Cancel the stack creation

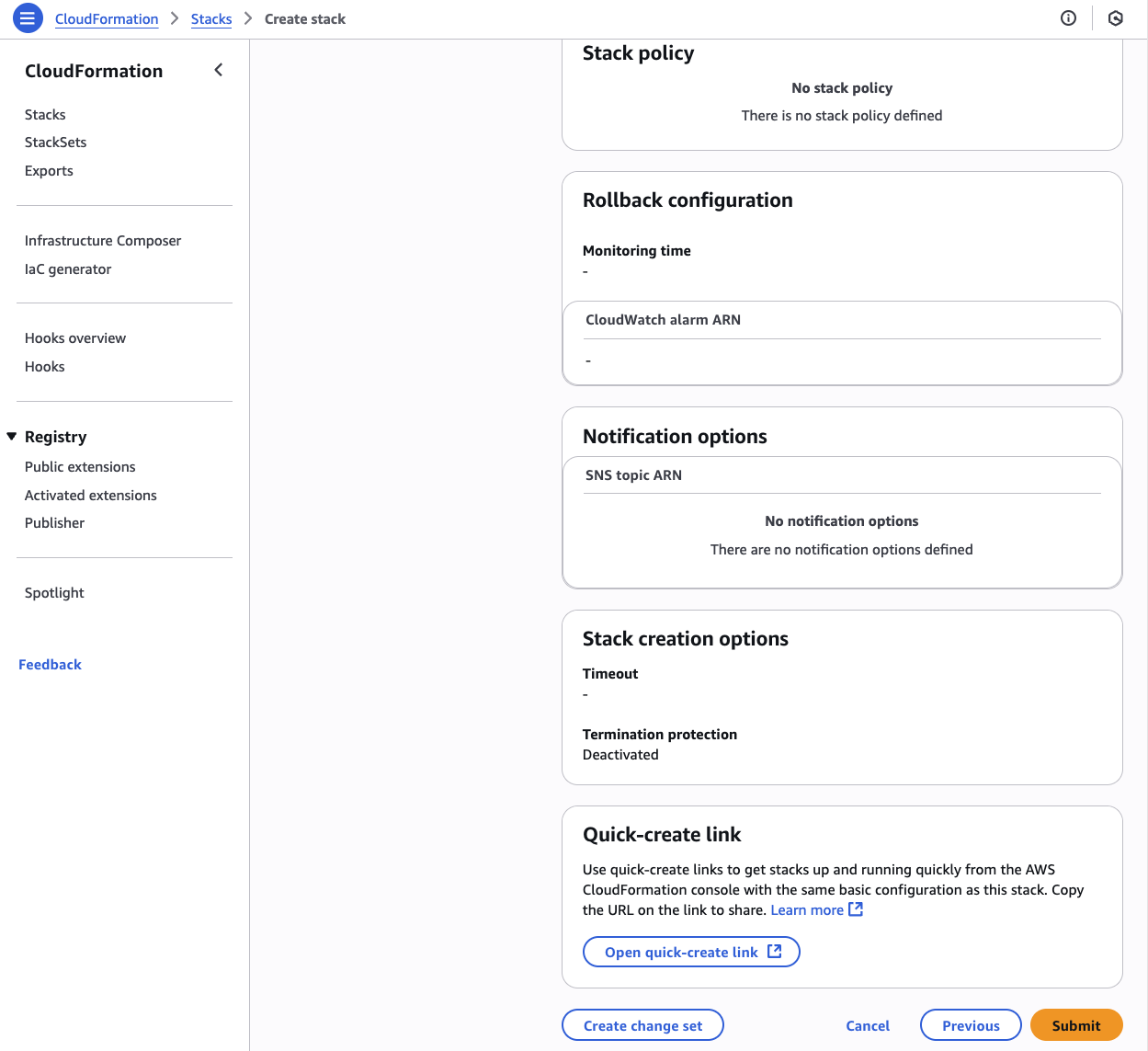(x=868, y=1025)
